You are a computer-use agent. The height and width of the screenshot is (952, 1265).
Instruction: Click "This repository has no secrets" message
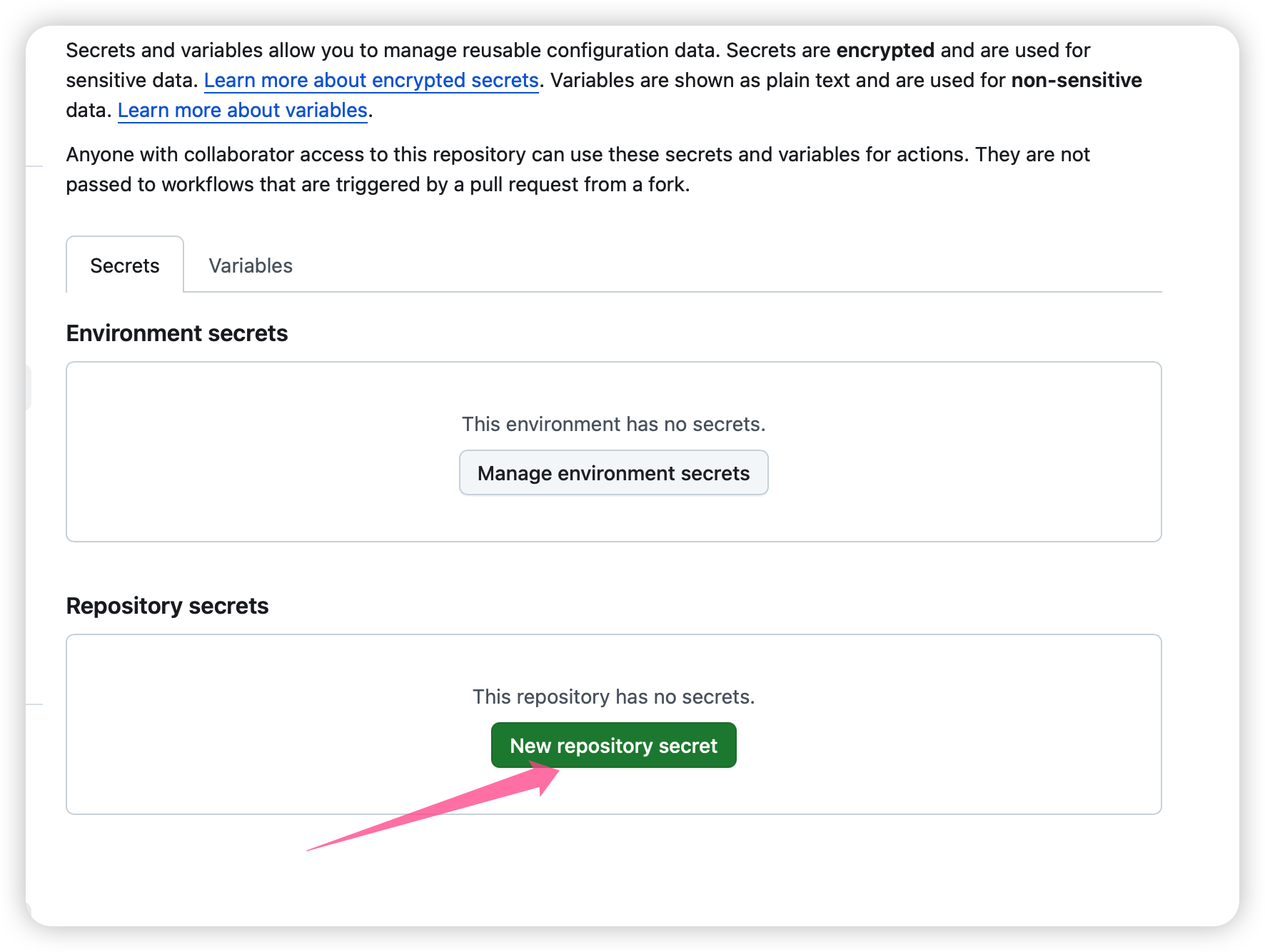(x=613, y=697)
